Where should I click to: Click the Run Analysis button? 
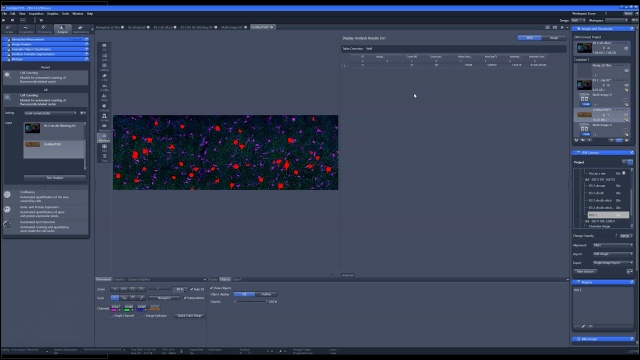tap(55, 178)
